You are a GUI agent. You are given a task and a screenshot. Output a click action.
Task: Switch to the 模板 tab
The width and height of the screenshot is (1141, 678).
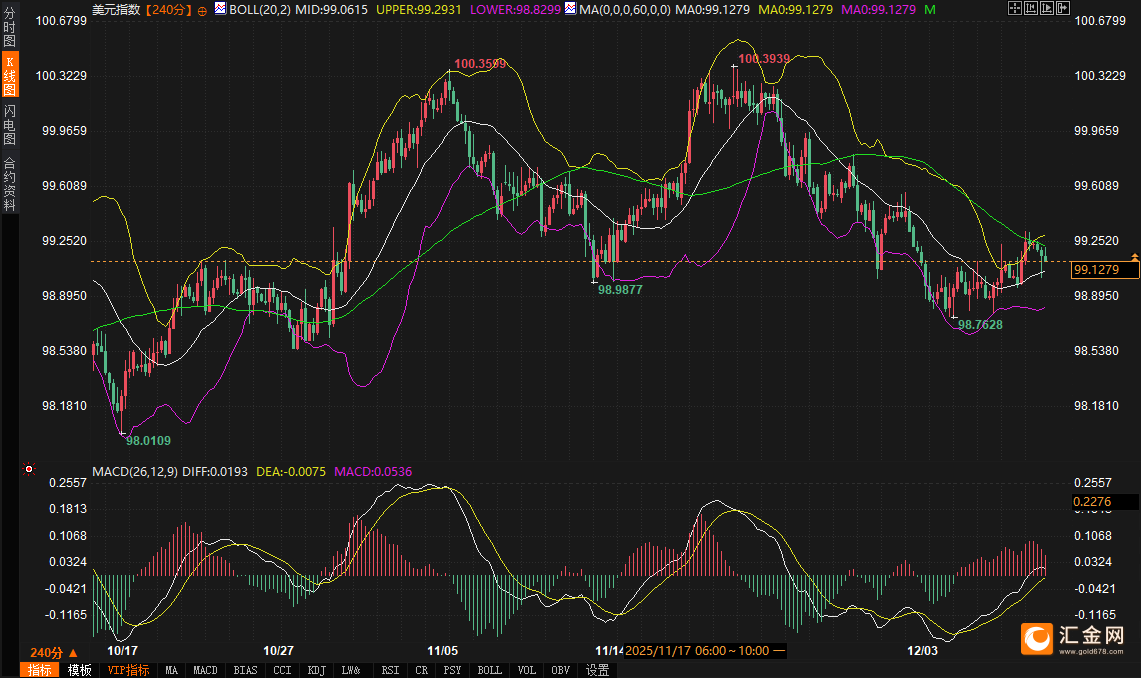point(80,670)
